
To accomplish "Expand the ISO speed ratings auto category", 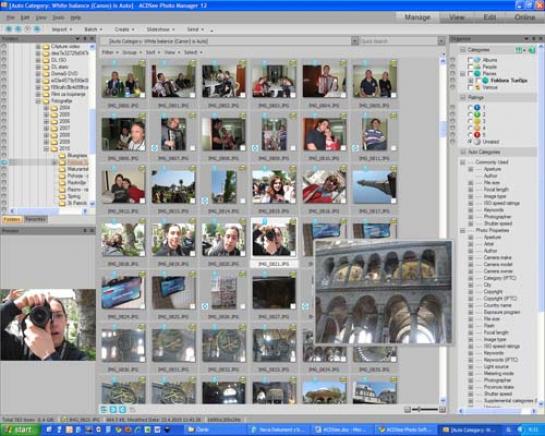I will pos(471,203).
